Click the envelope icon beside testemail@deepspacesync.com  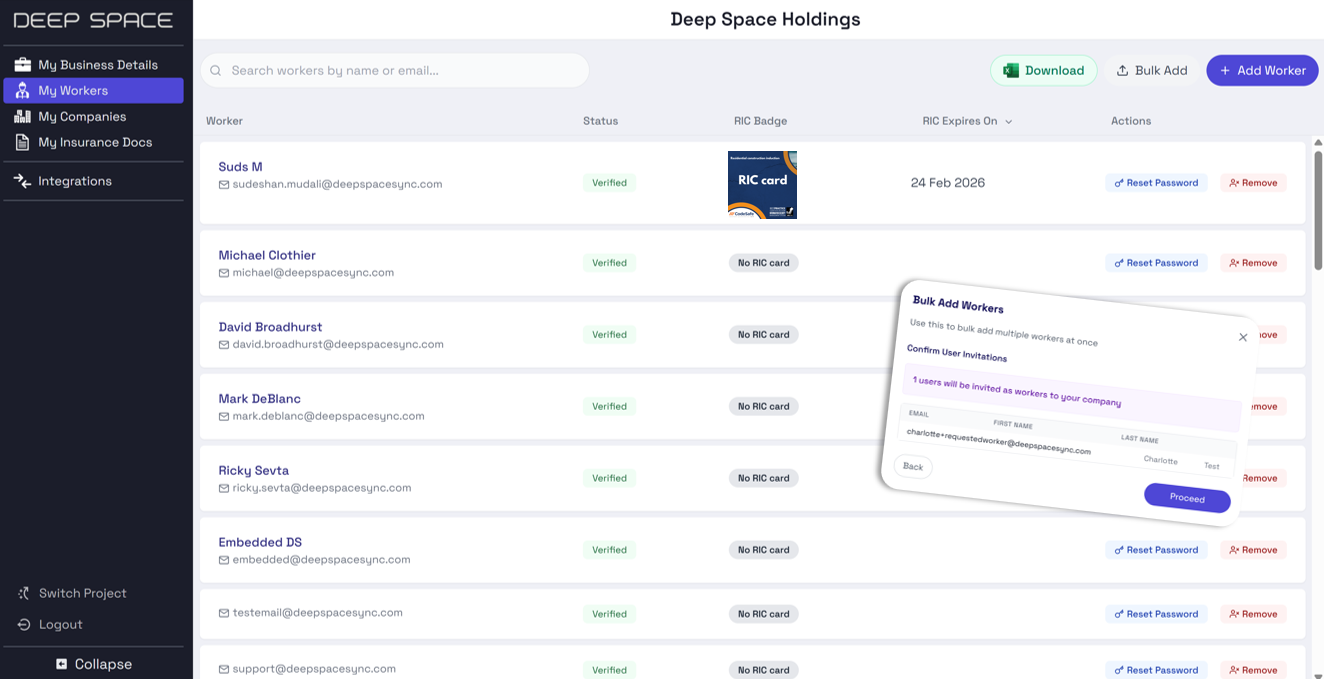[x=224, y=613]
